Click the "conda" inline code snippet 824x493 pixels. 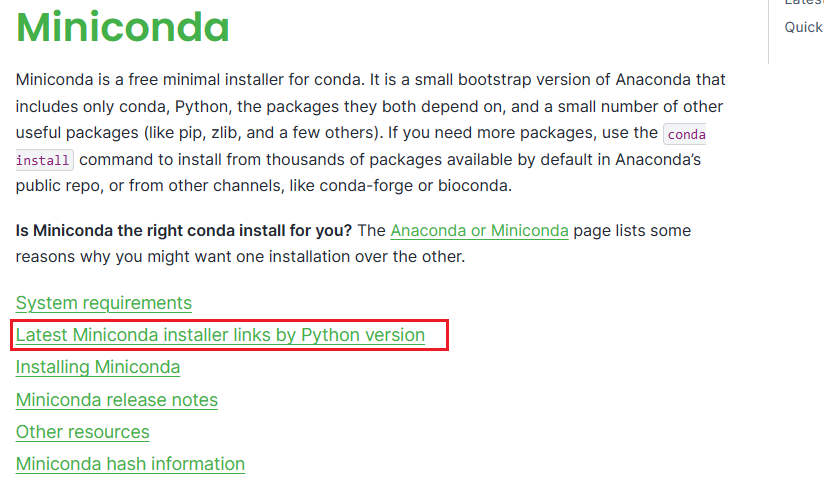pyautogui.click(x=686, y=134)
